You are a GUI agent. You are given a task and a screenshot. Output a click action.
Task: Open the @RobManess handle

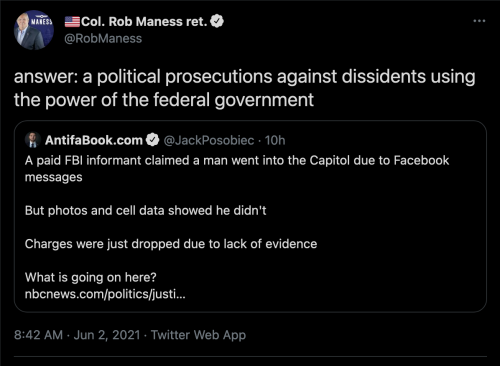(x=103, y=39)
